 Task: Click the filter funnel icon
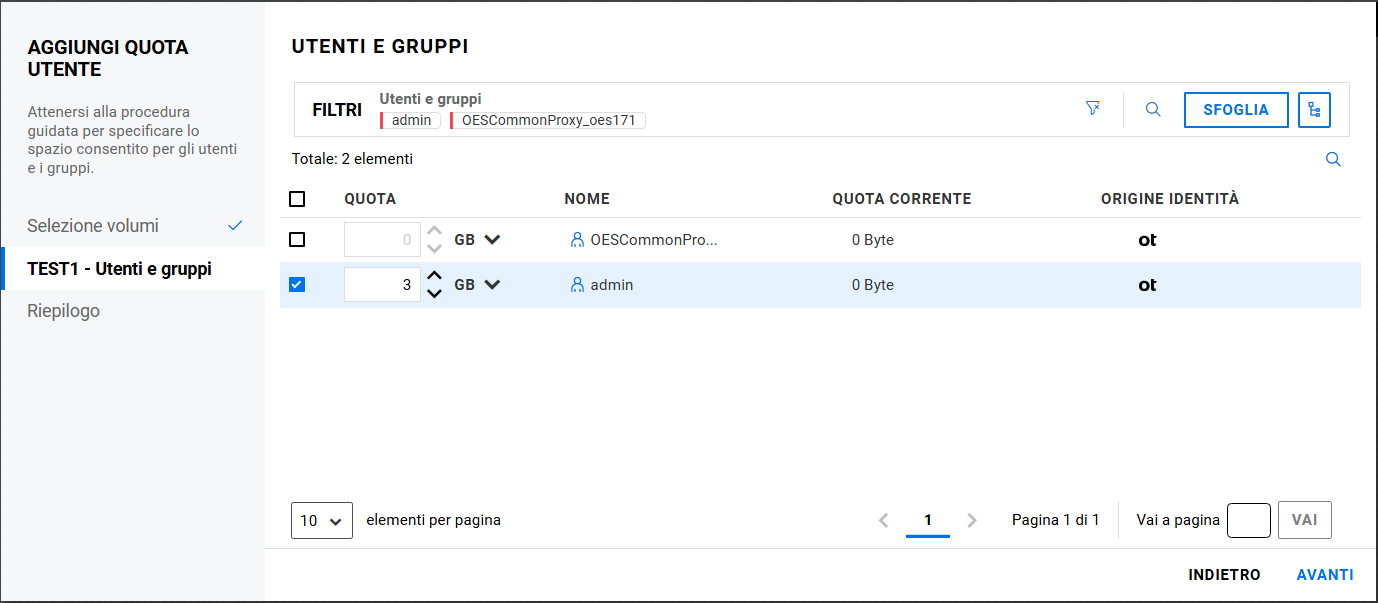pos(1092,109)
